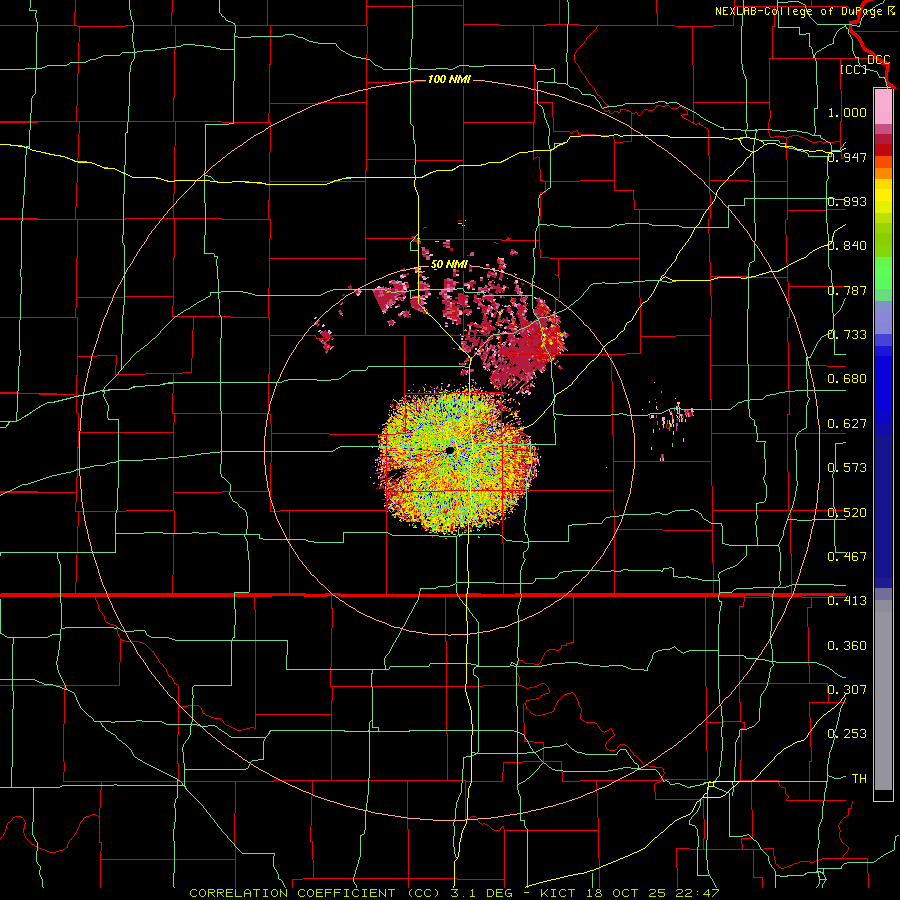Click the 0.413 legend value
Viewport: 900px width, 900px height.
click(x=847, y=601)
